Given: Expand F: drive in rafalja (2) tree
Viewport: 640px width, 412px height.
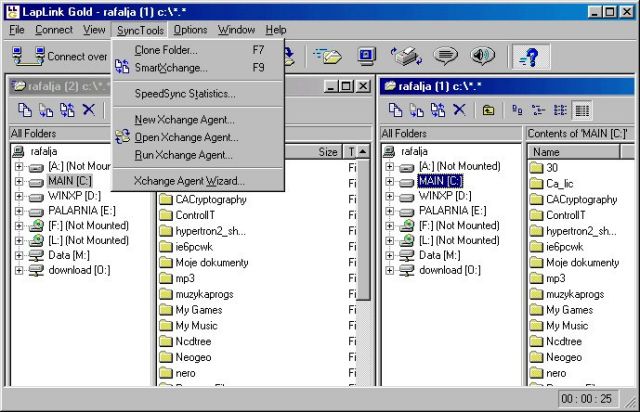Looking at the screenshot, I should (x=19, y=226).
